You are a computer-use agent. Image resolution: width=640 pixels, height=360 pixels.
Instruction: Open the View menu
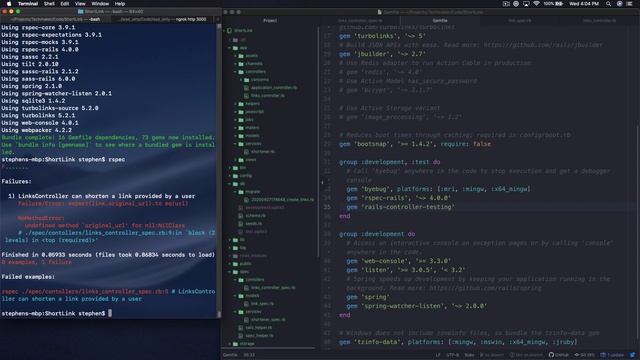pyautogui.click(x=80, y=4)
